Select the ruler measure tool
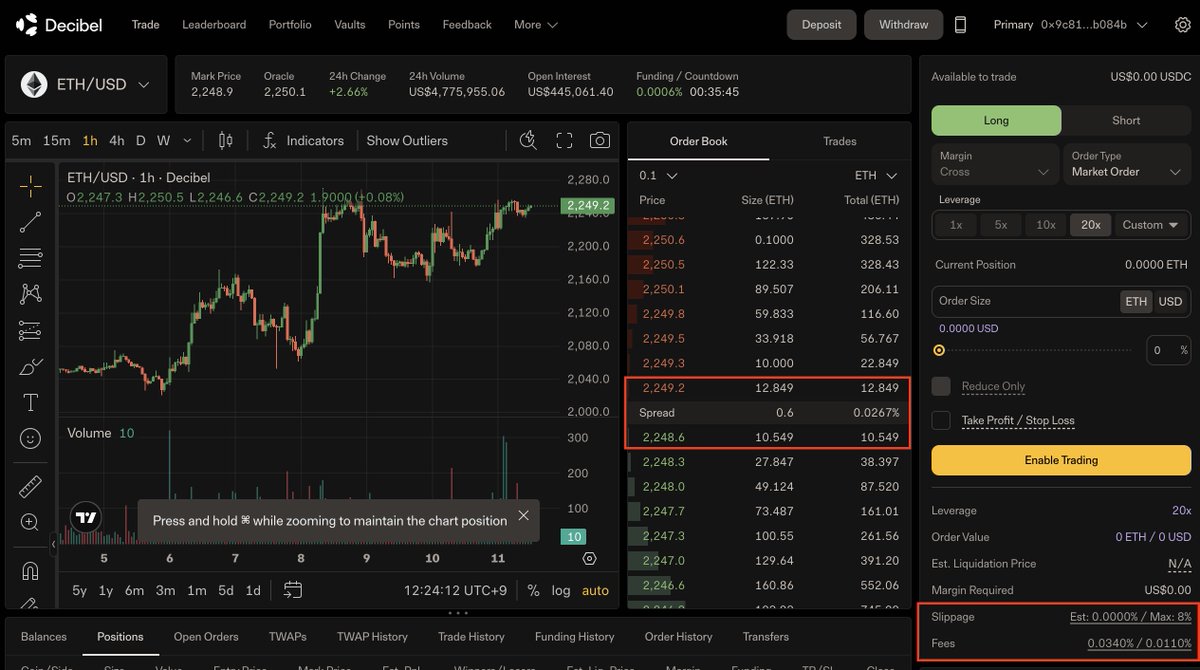The width and height of the screenshot is (1200, 670). (x=30, y=487)
